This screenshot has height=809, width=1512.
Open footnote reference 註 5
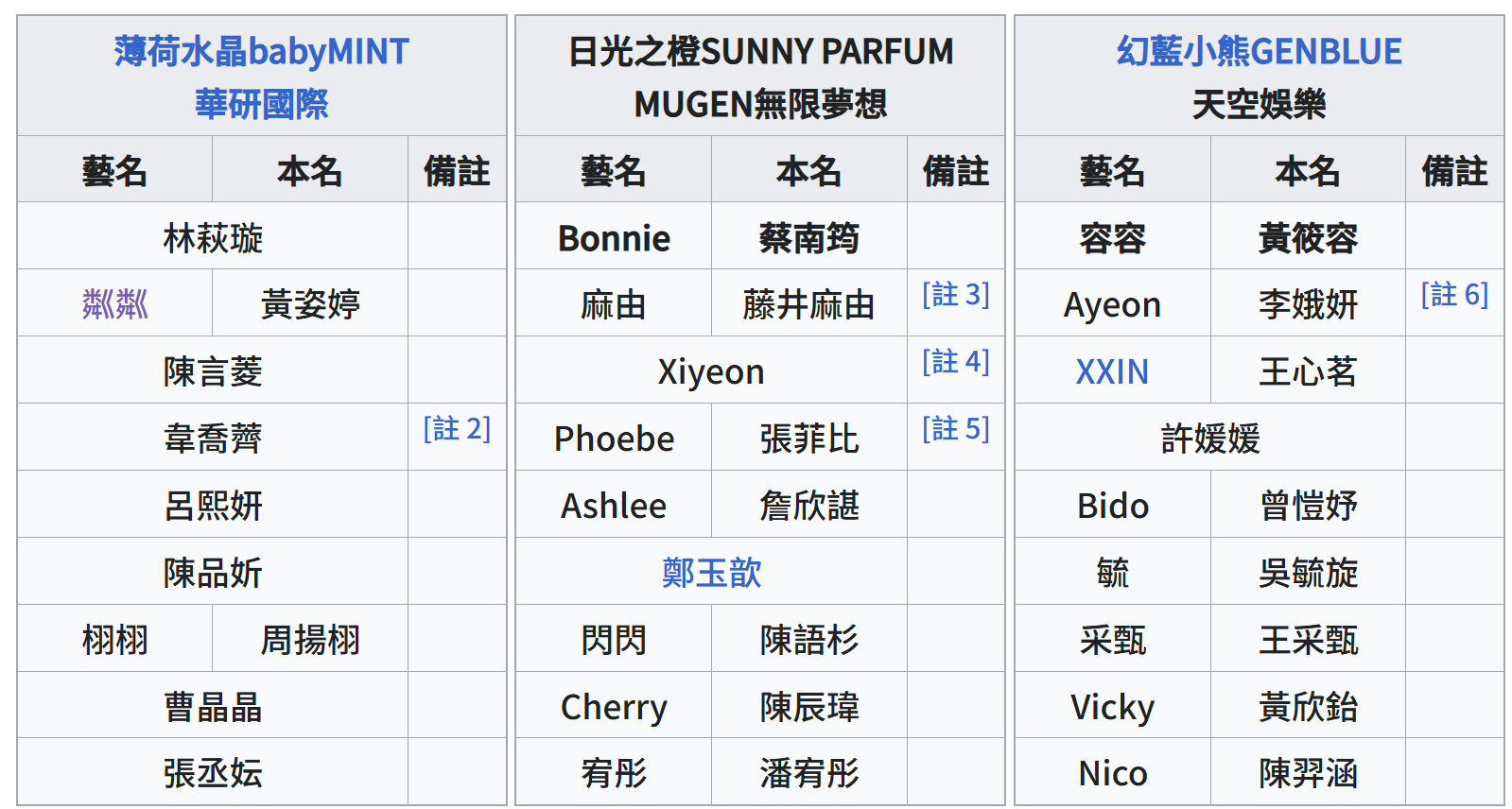[x=956, y=428]
